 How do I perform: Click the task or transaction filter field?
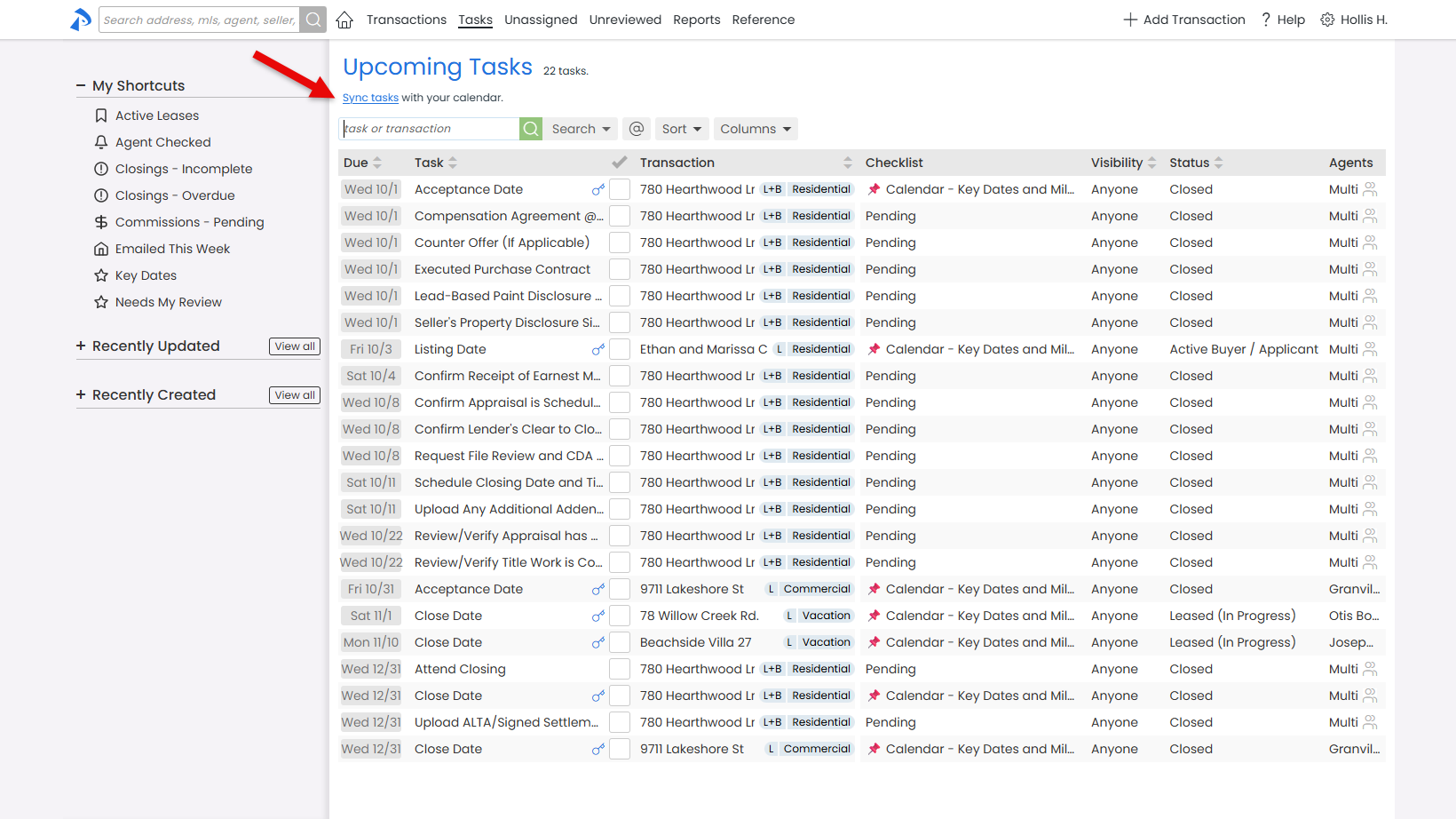click(431, 129)
